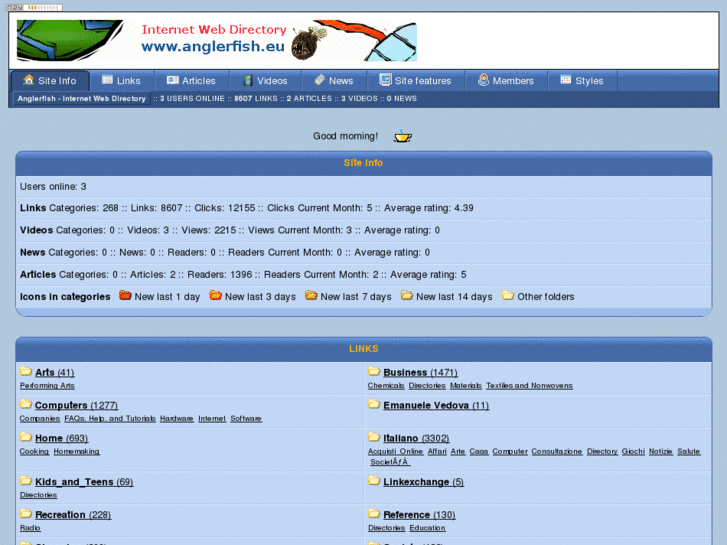Click the Articles tab icon
Viewport: 727px width, 545px height.
(172, 80)
